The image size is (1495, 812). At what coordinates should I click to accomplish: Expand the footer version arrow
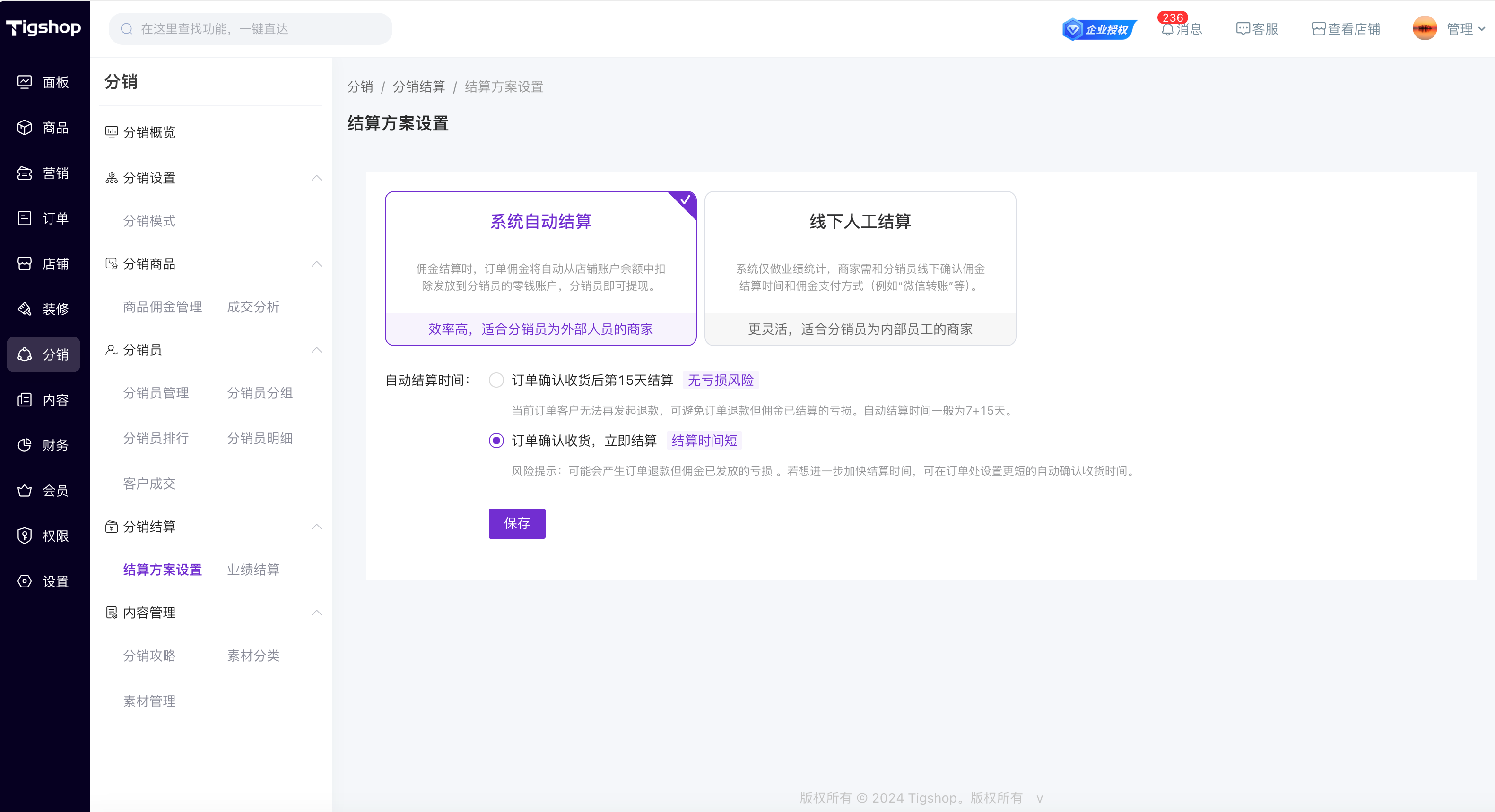point(1040,799)
